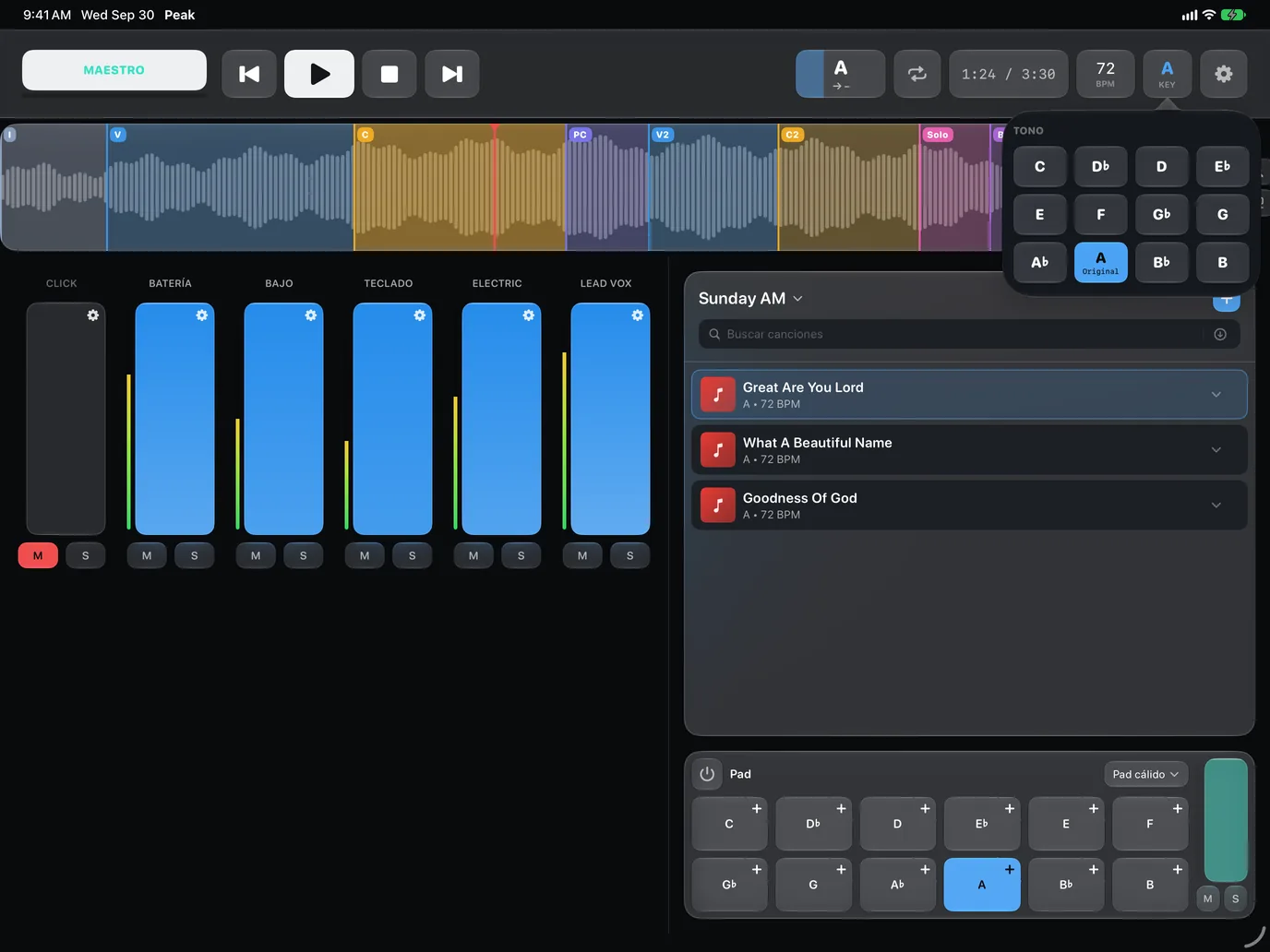Add the Db pad with plus icon
Image resolution: width=1270 pixels, height=952 pixels.
coord(841,809)
